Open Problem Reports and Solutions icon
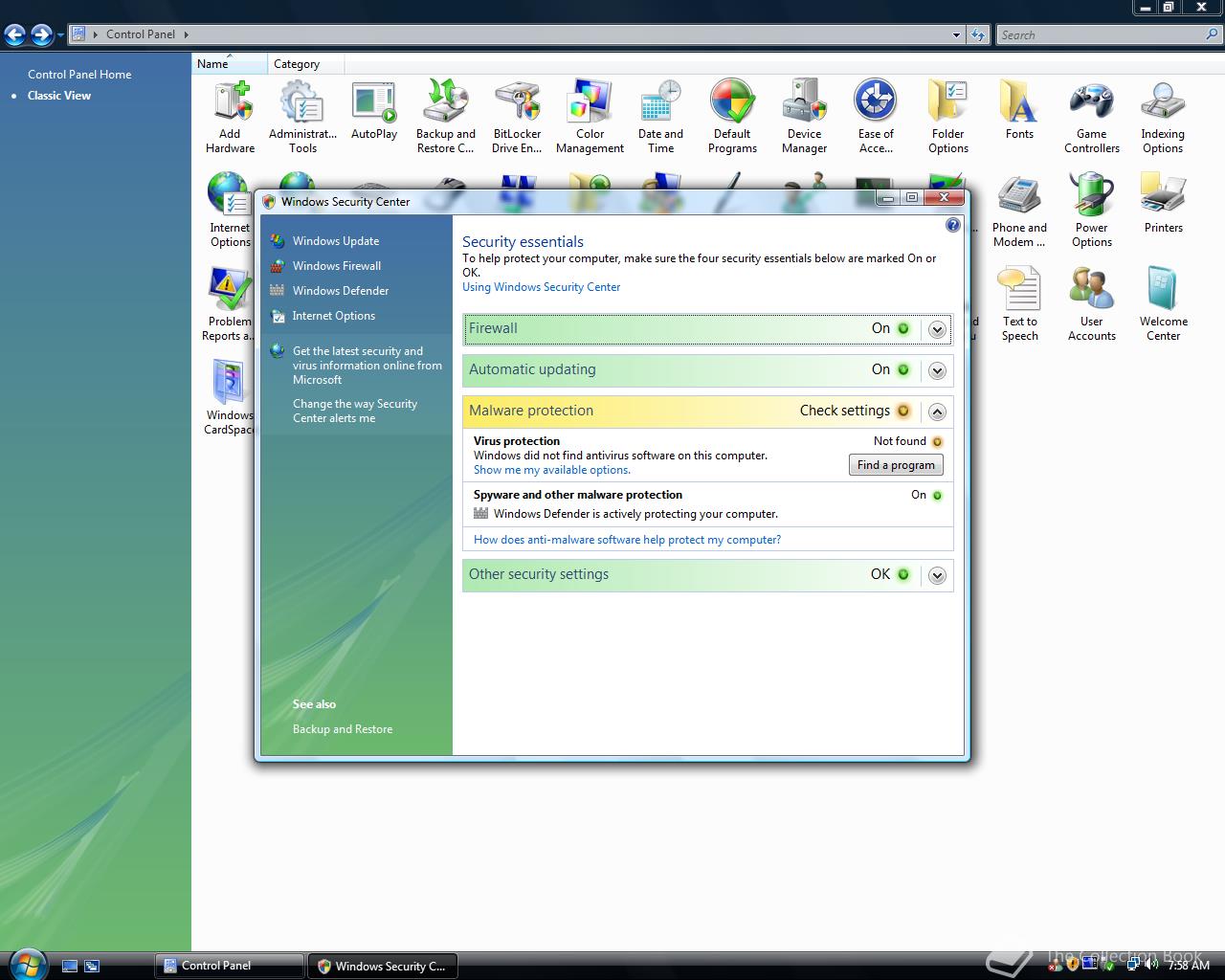Image resolution: width=1225 pixels, height=980 pixels. [228, 304]
